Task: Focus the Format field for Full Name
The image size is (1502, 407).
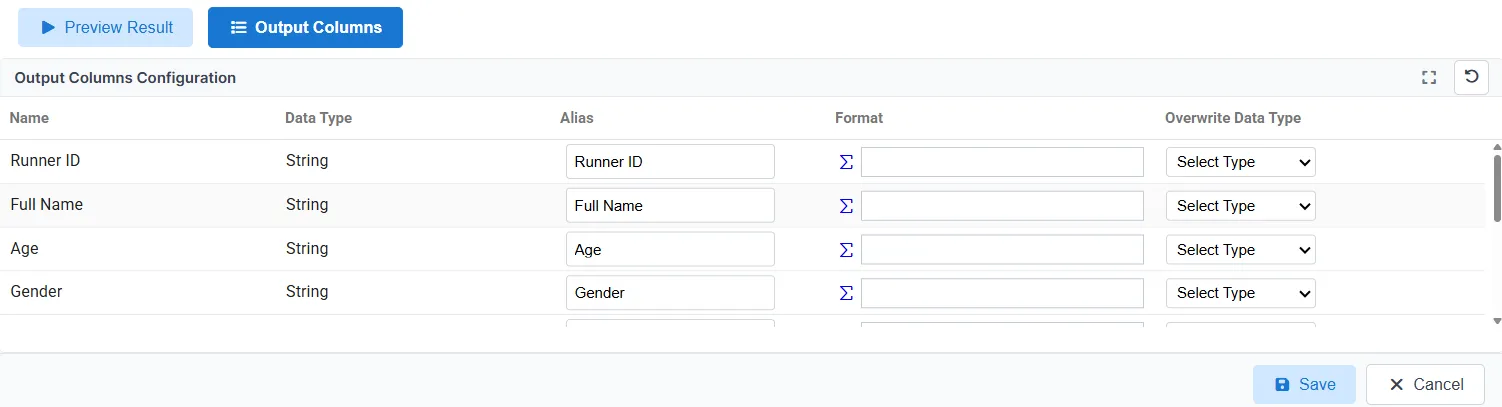Action: (1002, 206)
